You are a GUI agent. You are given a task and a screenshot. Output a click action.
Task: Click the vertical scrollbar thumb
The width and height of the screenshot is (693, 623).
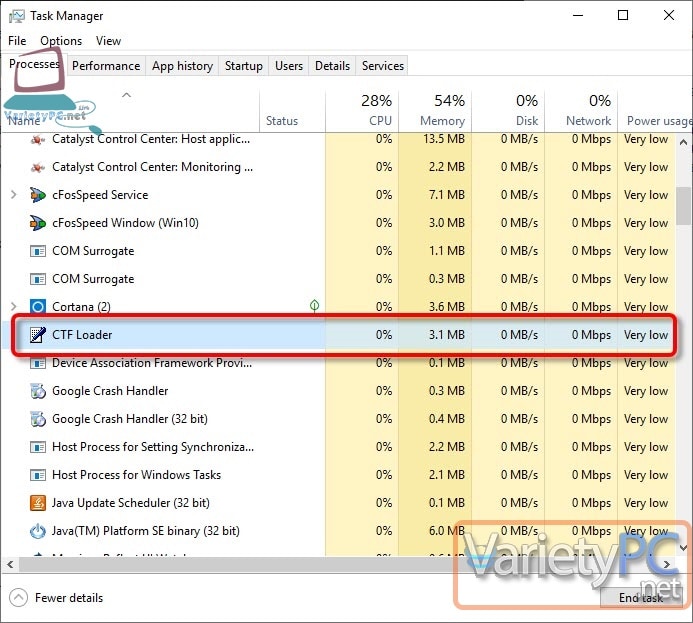(x=683, y=206)
